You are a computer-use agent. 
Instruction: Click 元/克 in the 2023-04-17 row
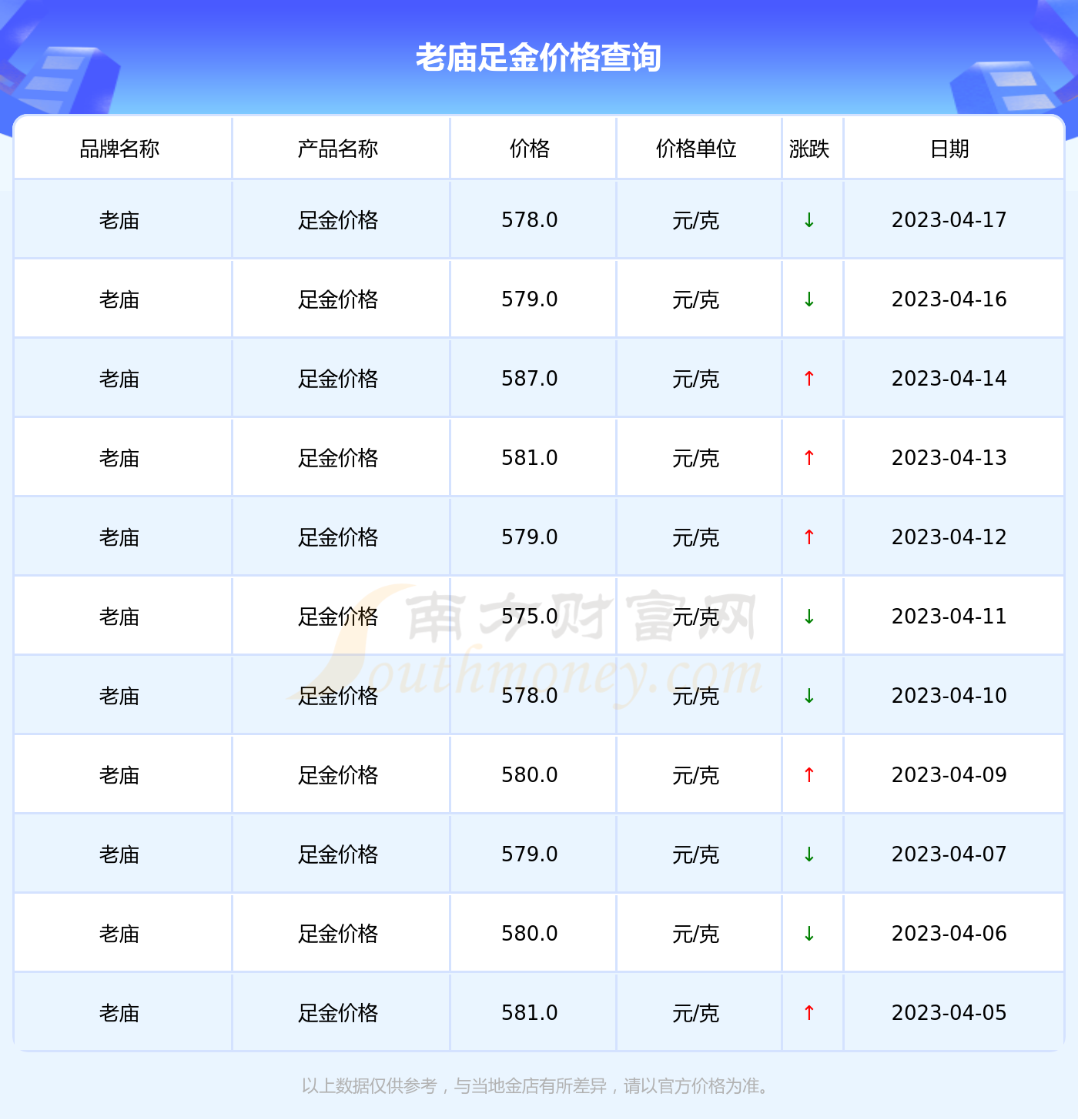pyautogui.click(x=696, y=221)
